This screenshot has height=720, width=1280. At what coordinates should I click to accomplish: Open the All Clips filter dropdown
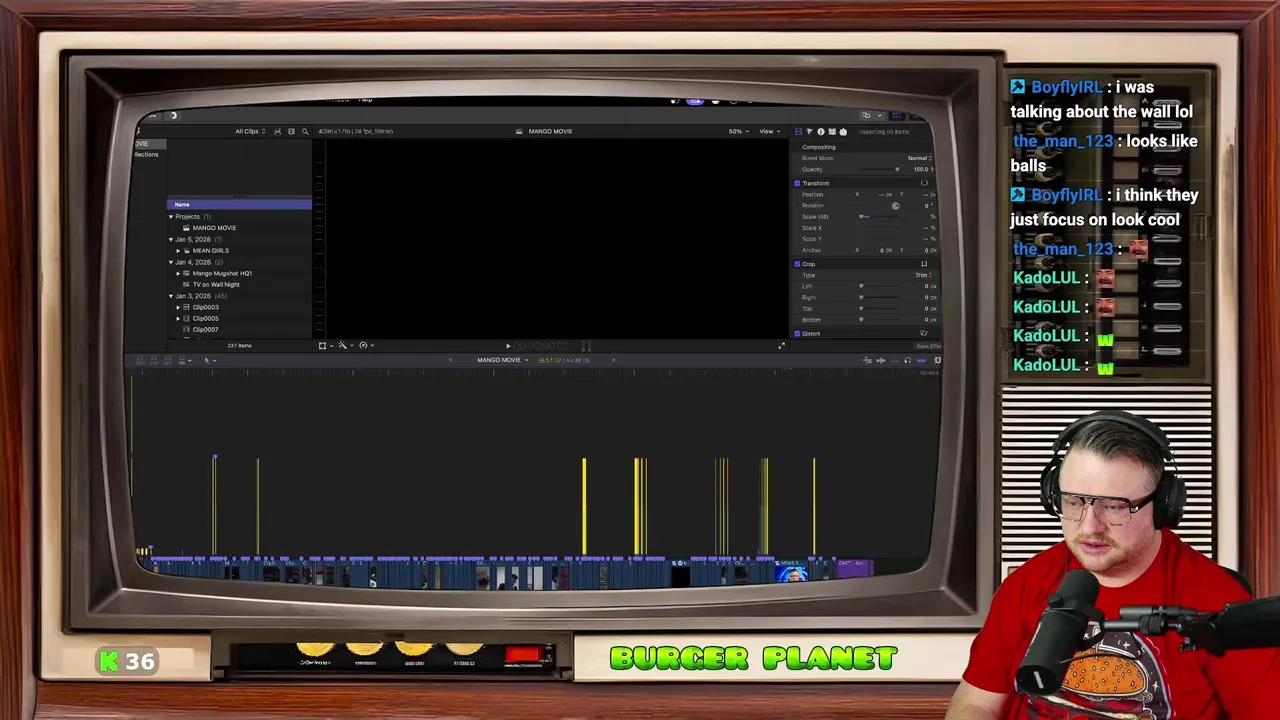tap(250, 131)
